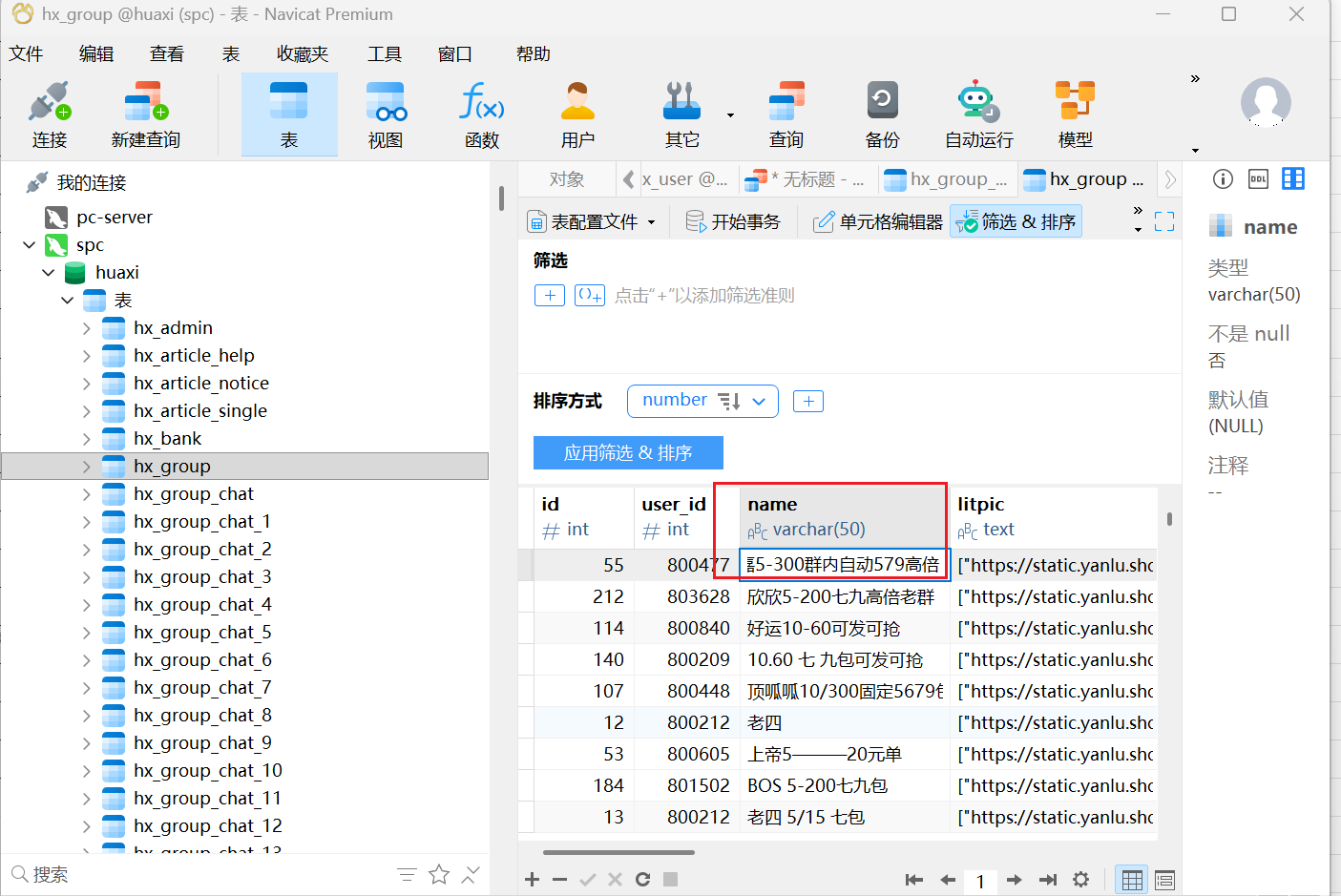The height and width of the screenshot is (896, 1341).
Task: Switch to the 对象 (Objects) tab
Action: click(566, 179)
